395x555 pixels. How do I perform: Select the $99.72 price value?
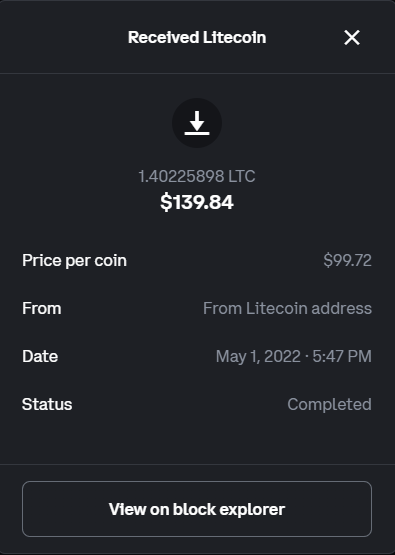(348, 261)
